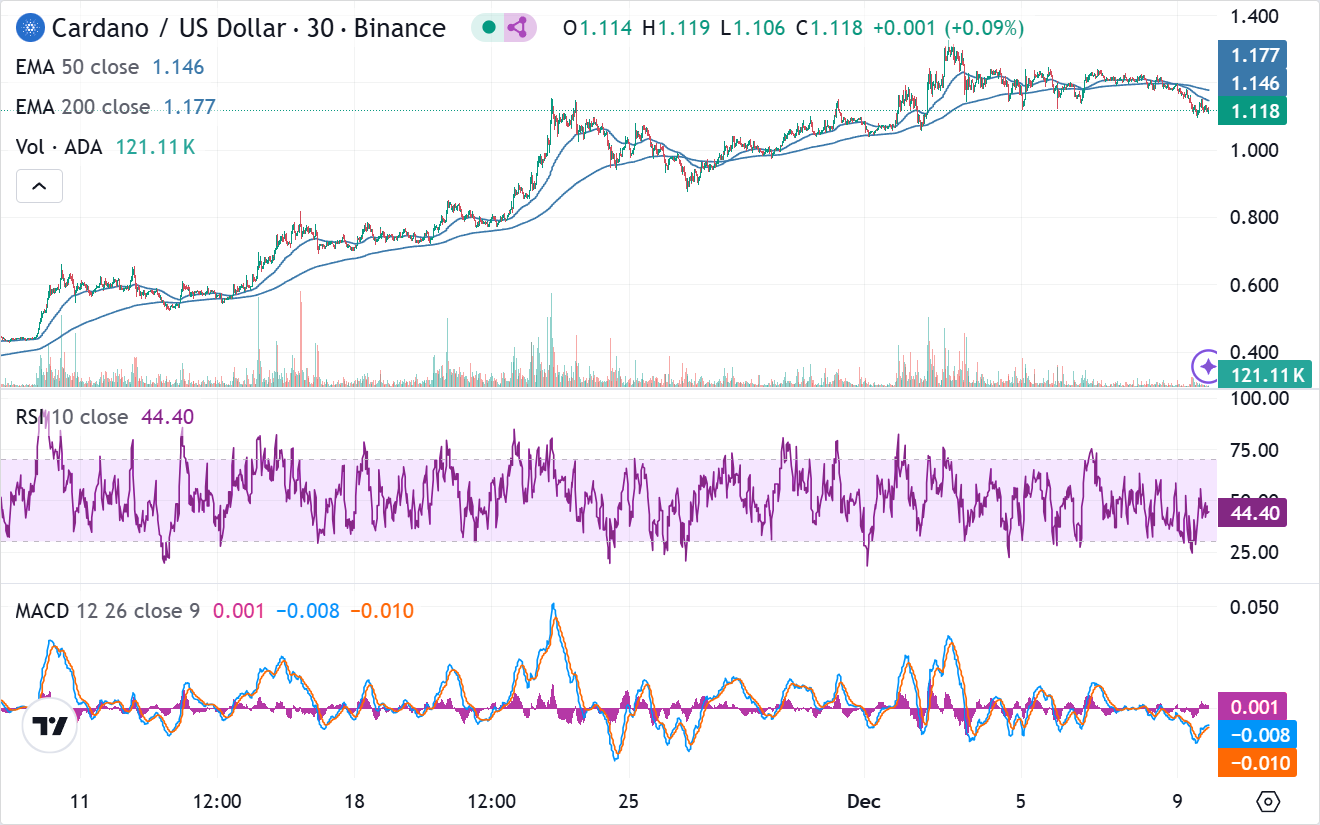This screenshot has height=825, width=1320.
Task: Click the 121.11 K volume axis tag
Action: click(1267, 375)
